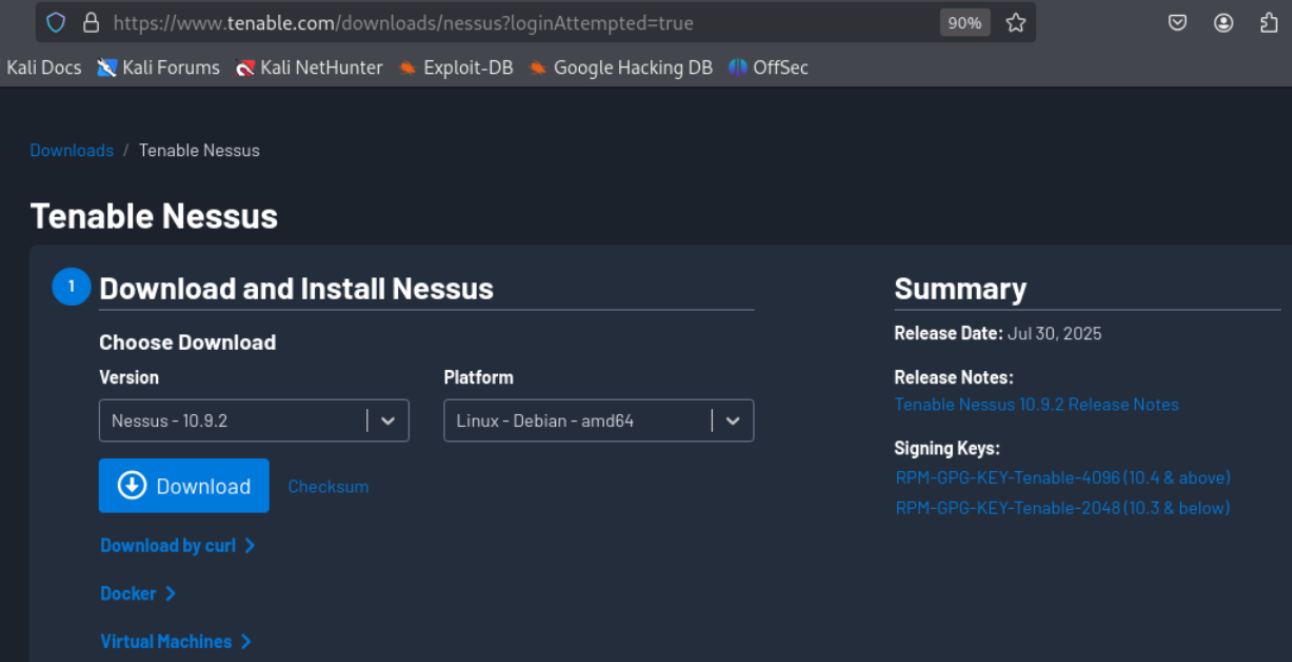Open Tenable Nessus 10.9.2 Release Notes

tap(1036, 405)
